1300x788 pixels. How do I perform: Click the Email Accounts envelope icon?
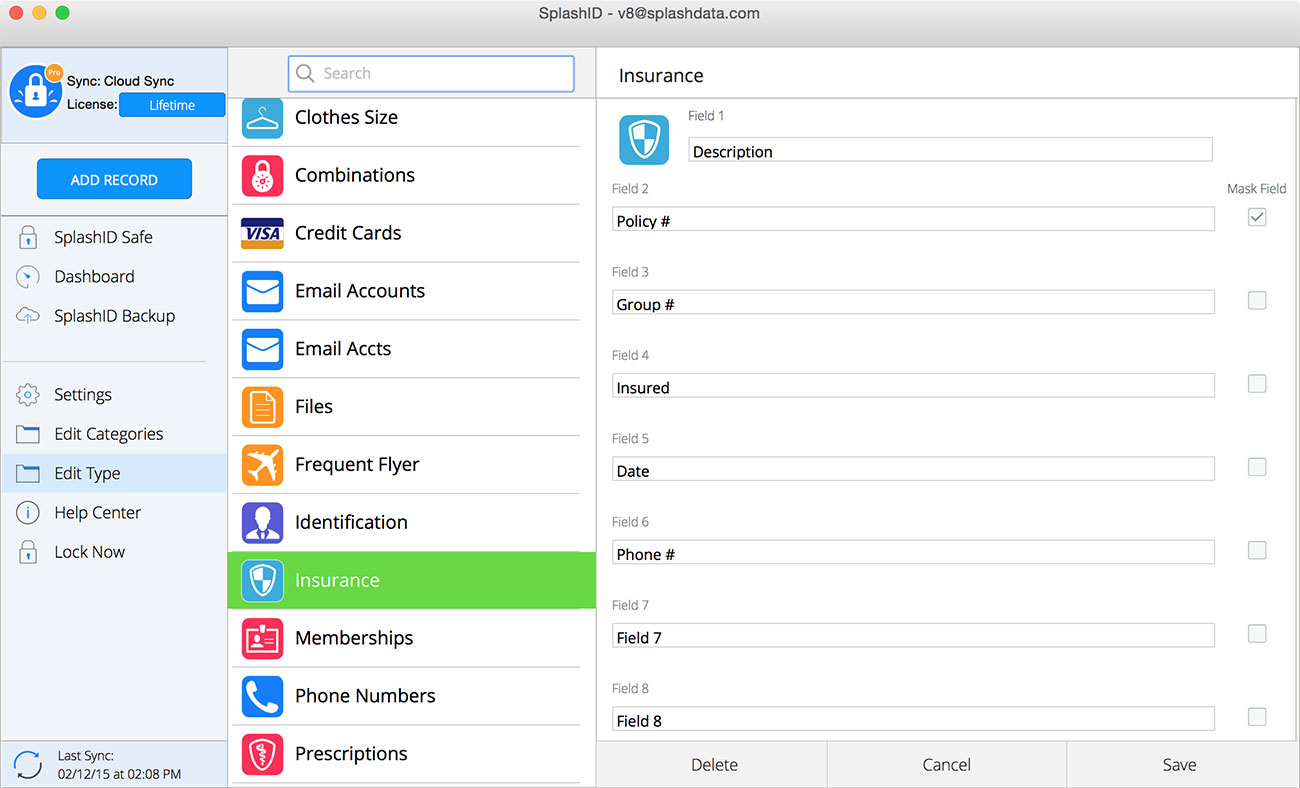click(262, 292)
